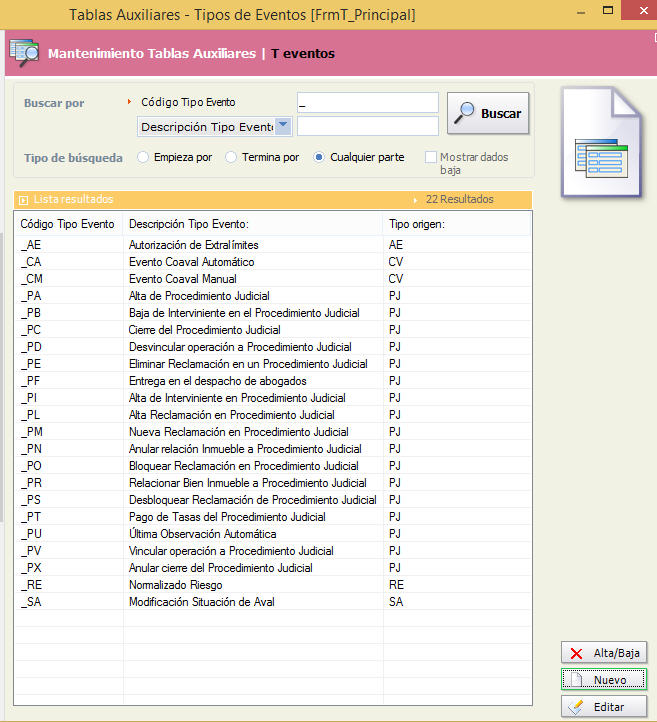Screen dimensions: 657x722
Task: Sort by Código Tipo Evento column header
Action: [68, 224]
